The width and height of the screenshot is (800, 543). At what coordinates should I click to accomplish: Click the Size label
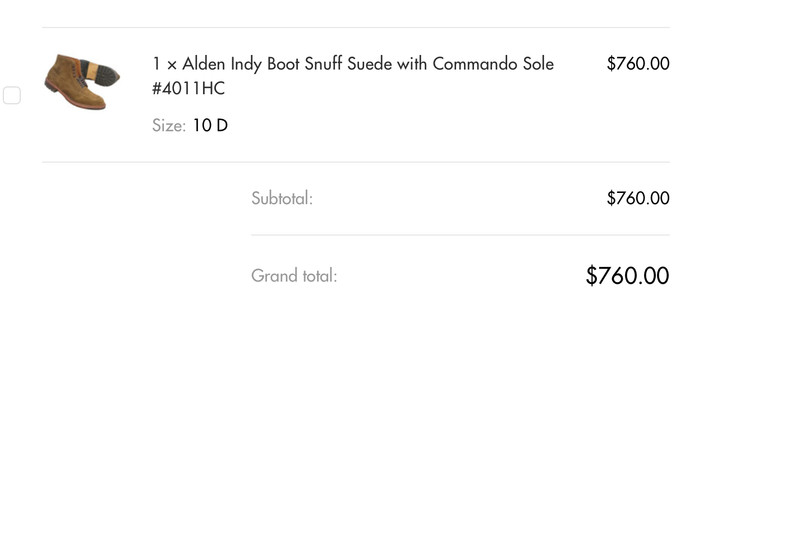(169, 126)
